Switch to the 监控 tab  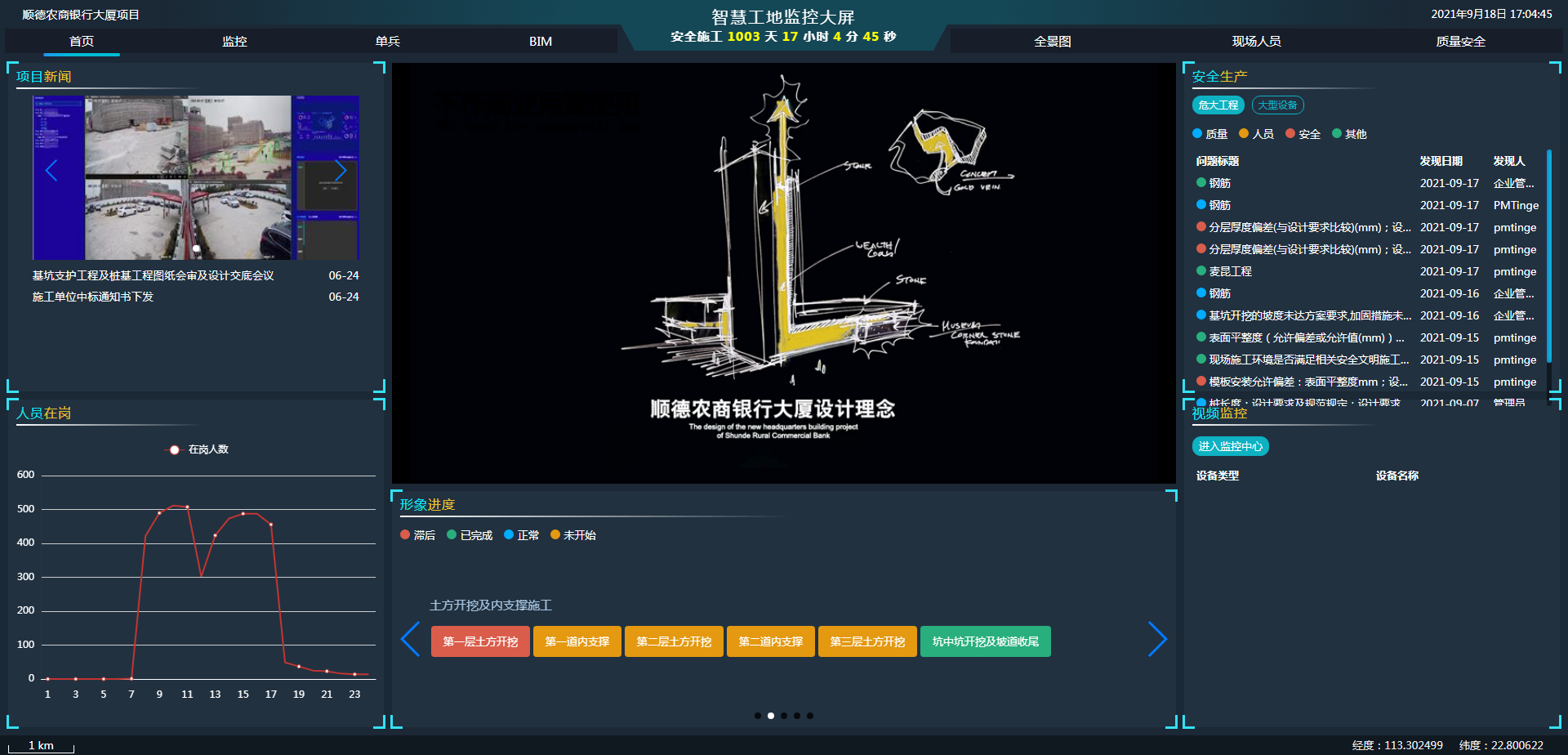coord(234,41)
